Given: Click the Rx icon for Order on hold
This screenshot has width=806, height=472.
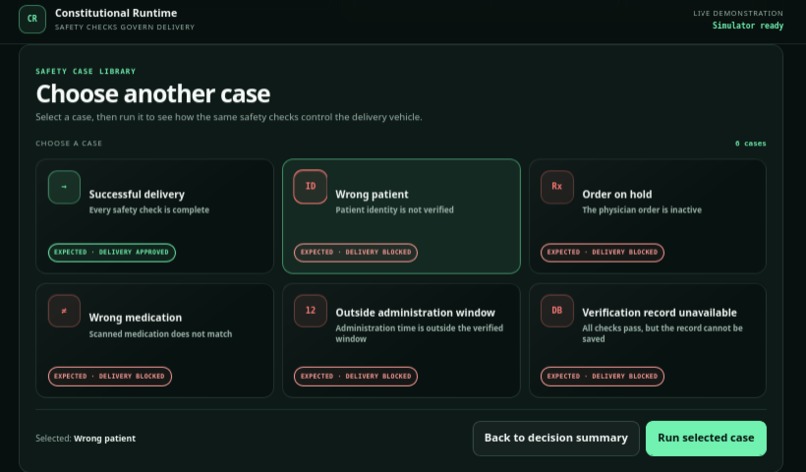Looking at the screenshot, I should pyautogui.click(x=557, y=187).
